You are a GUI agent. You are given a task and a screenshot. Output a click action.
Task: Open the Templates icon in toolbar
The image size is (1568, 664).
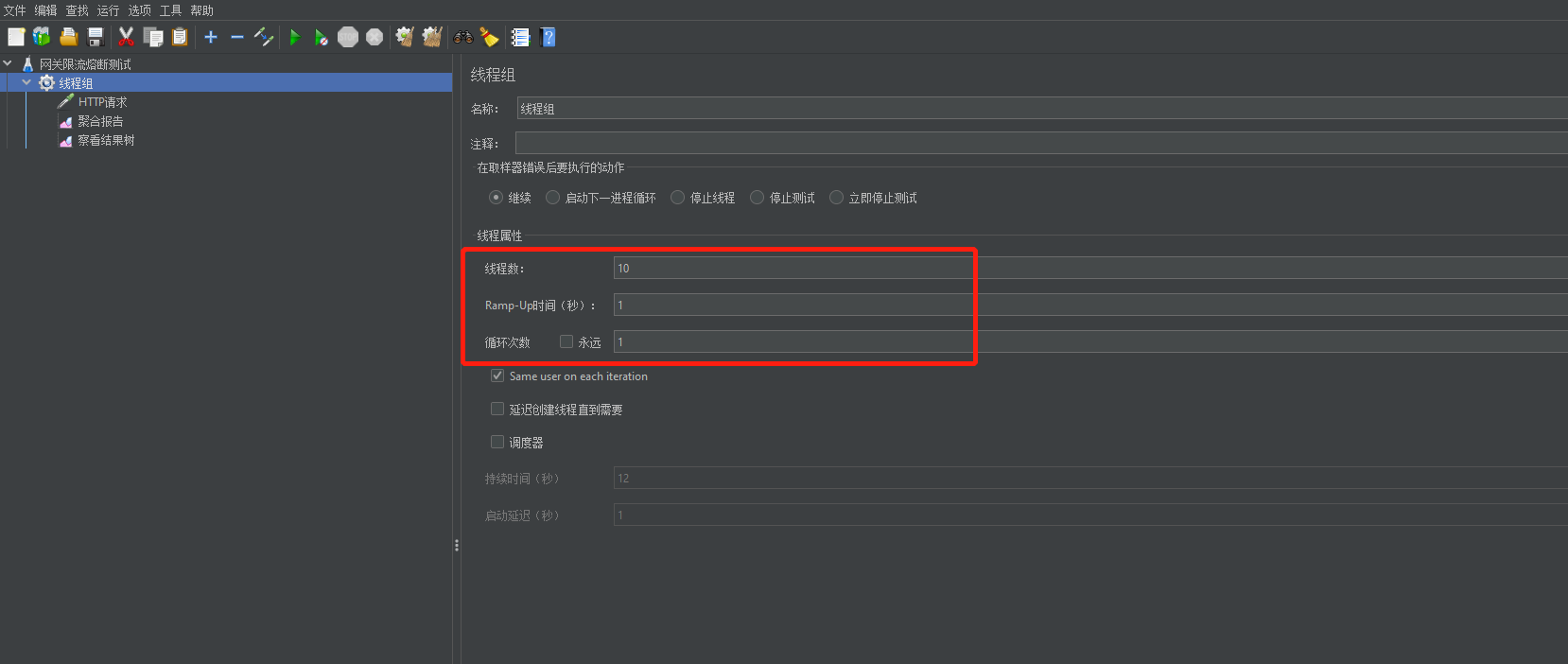click(x=42, y=37)
